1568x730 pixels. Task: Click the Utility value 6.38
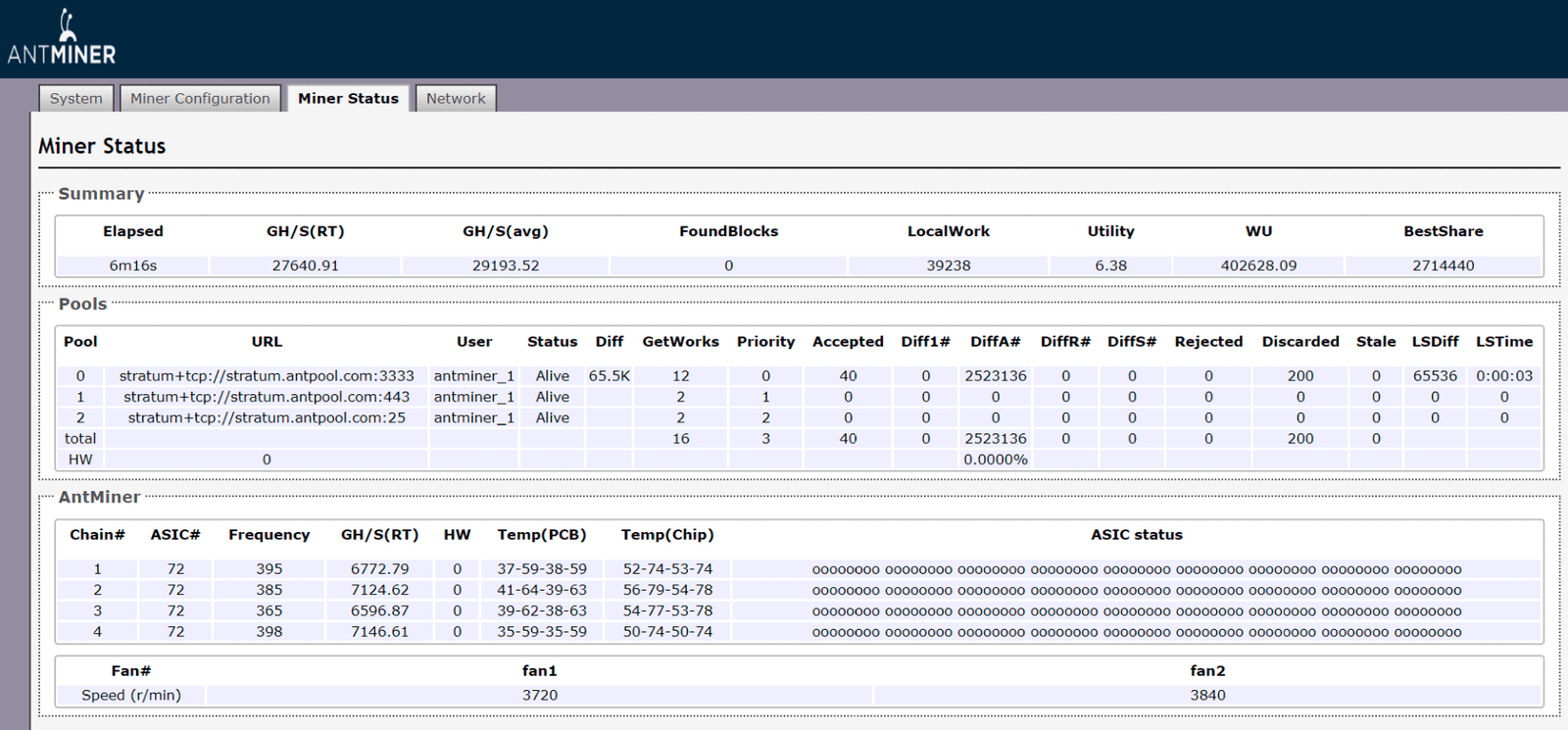coord(1110,266)
